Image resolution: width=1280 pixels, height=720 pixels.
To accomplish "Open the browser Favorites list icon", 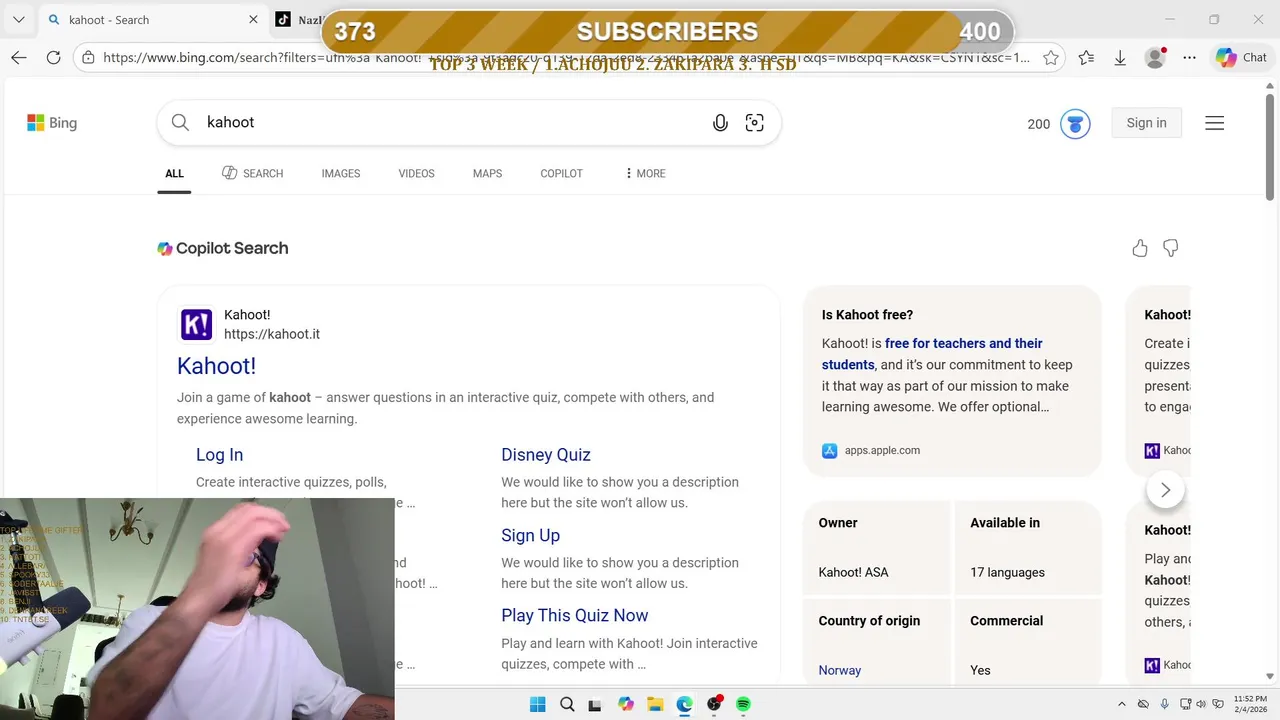I will 1086,58.
